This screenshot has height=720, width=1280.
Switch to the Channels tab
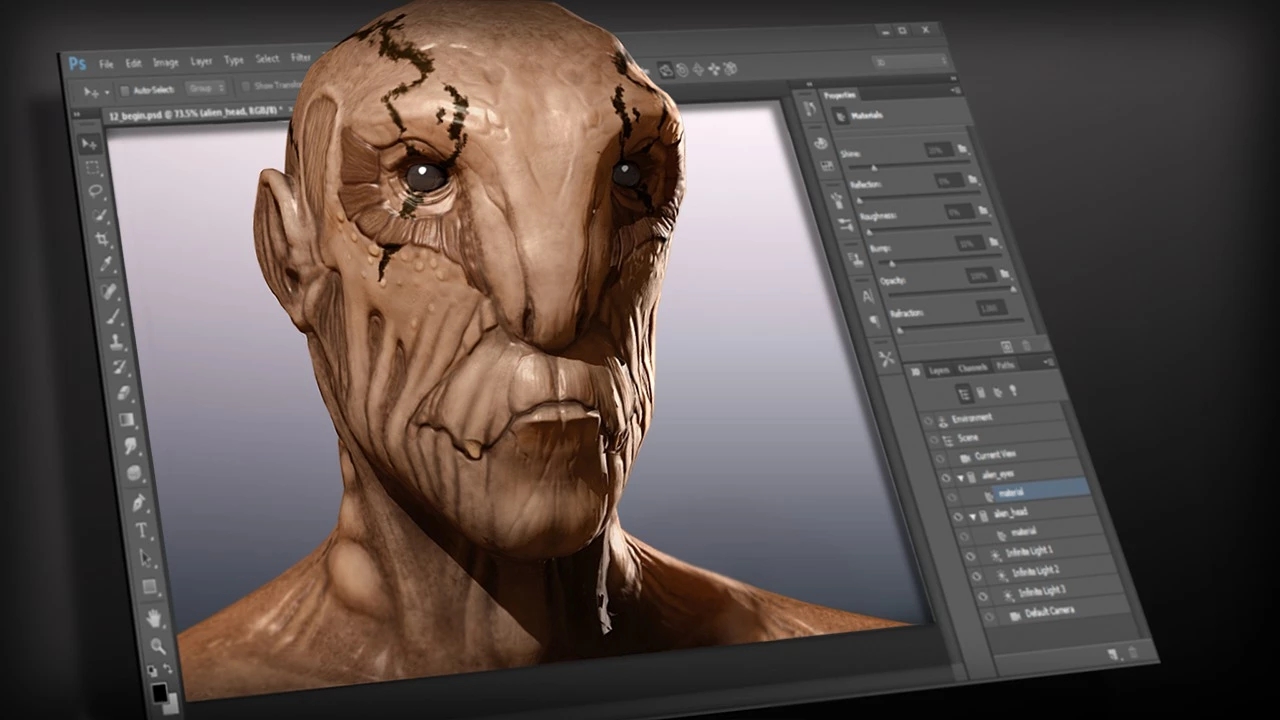972,368
